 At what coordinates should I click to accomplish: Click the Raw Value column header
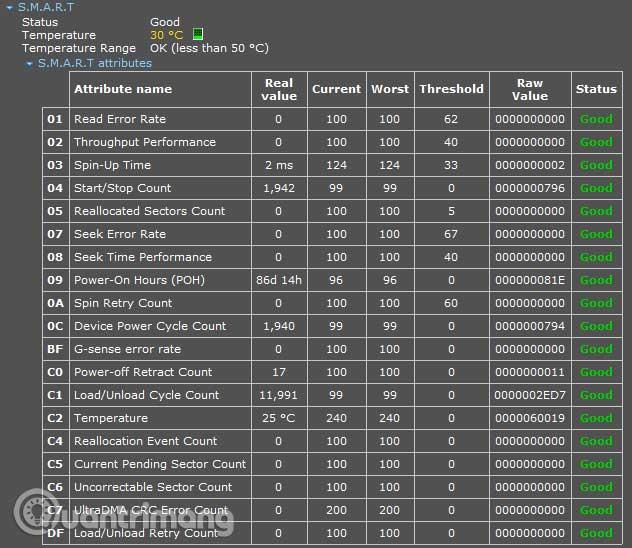point(530,89)
